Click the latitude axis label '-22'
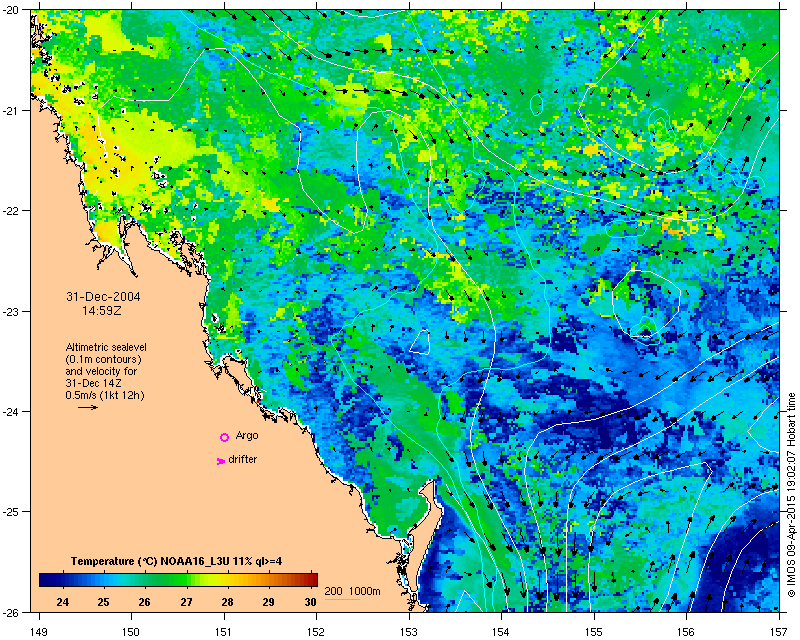Image resolution: width=800 pixels, height=640 pixels. 10,211
